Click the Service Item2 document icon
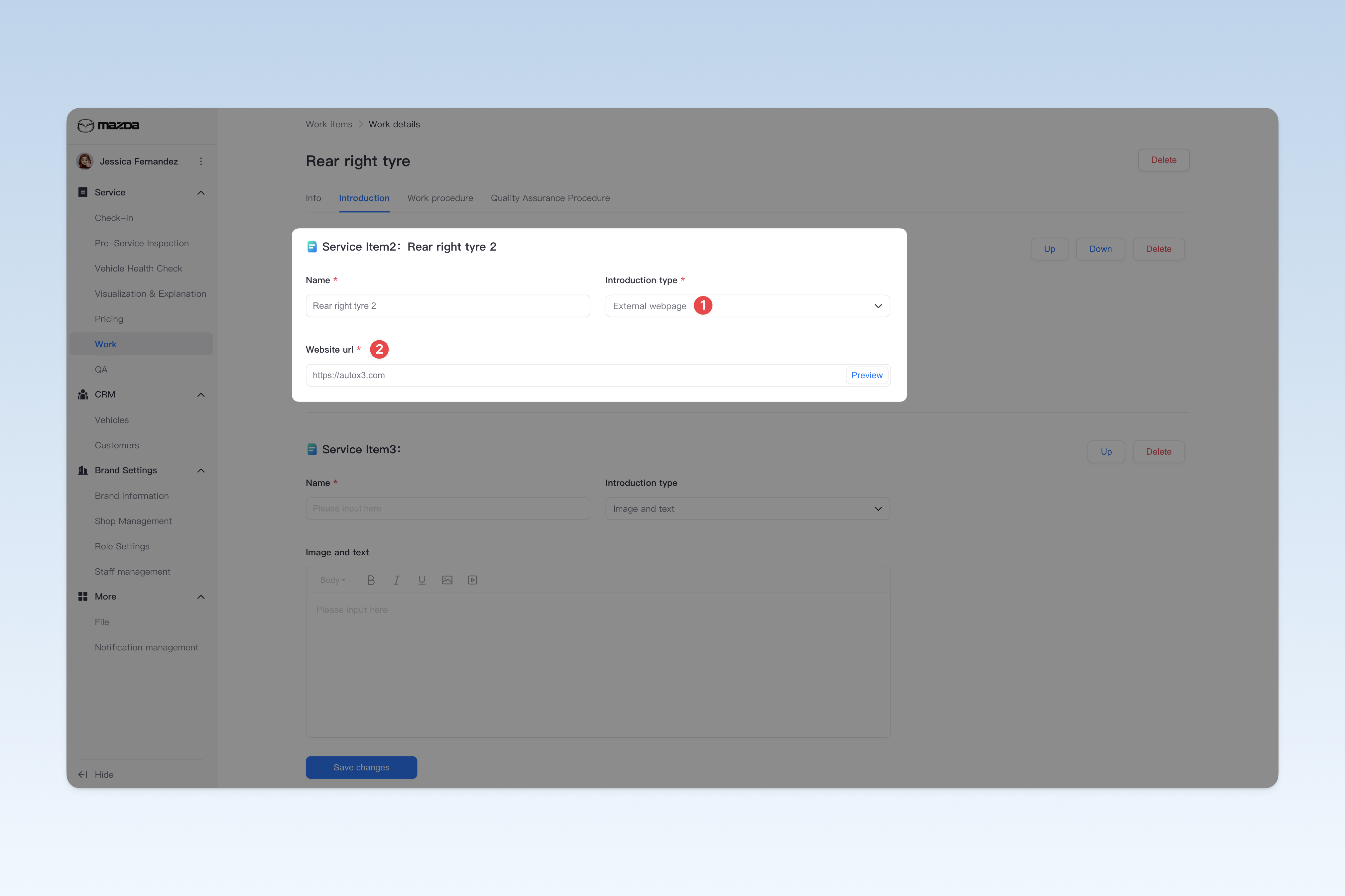This screenshot has height=896, width=1345. pyautogui.click(x=312, y=246)
